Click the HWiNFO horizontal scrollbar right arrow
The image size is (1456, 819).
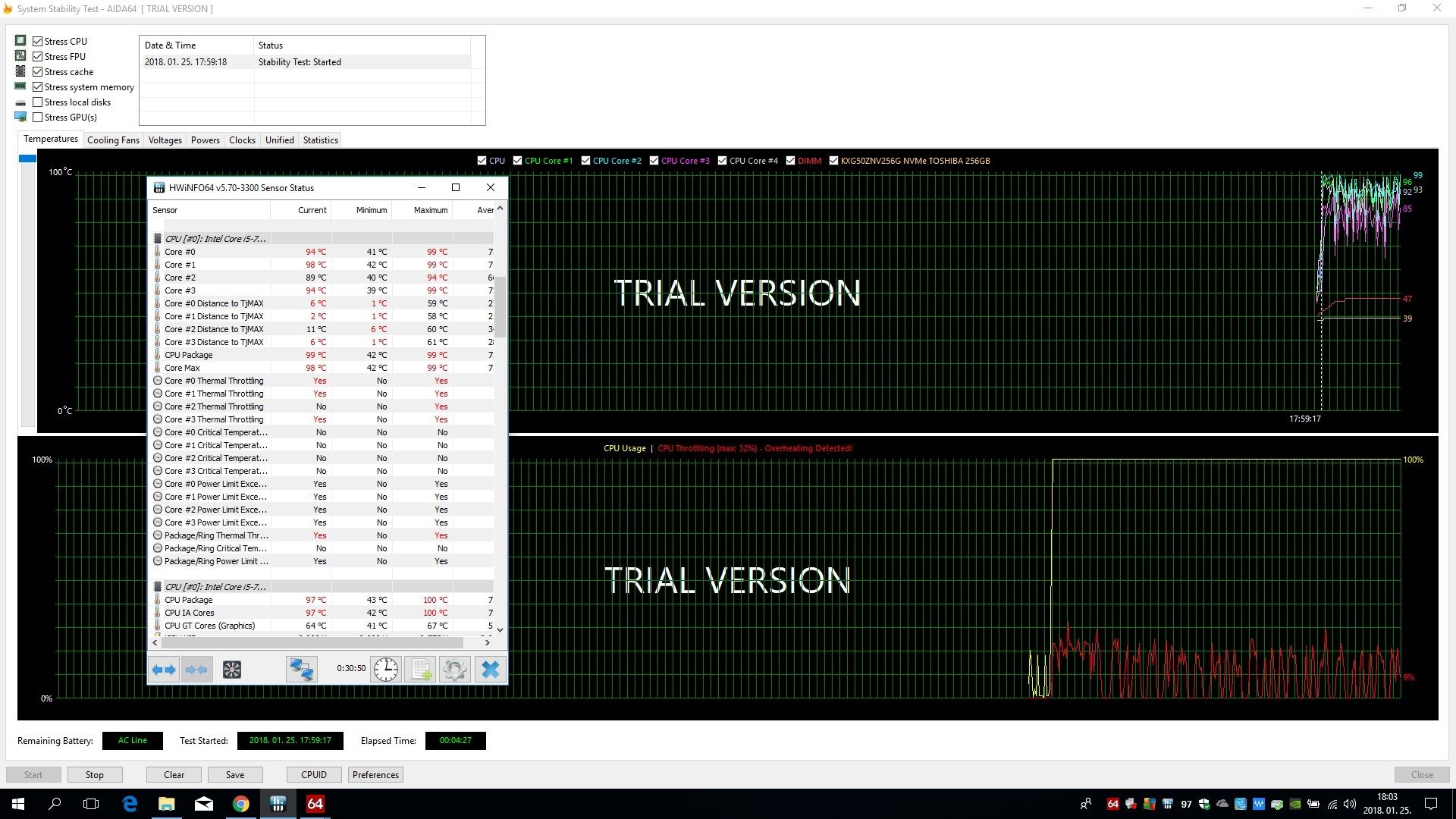point(488,642)
